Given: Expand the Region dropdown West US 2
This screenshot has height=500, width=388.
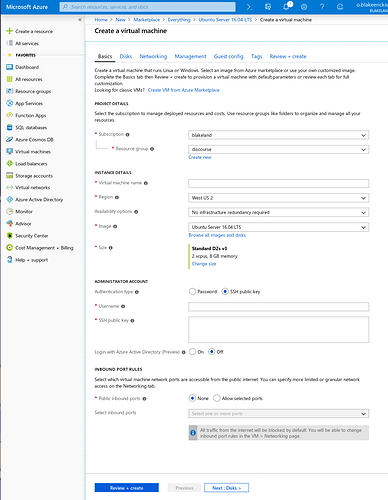Looking at the screenshot, I should 279,198.
